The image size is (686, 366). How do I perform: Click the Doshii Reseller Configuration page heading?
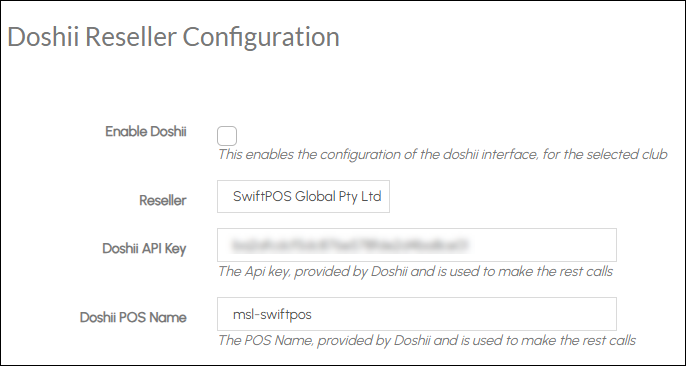(x=173, y=37)
